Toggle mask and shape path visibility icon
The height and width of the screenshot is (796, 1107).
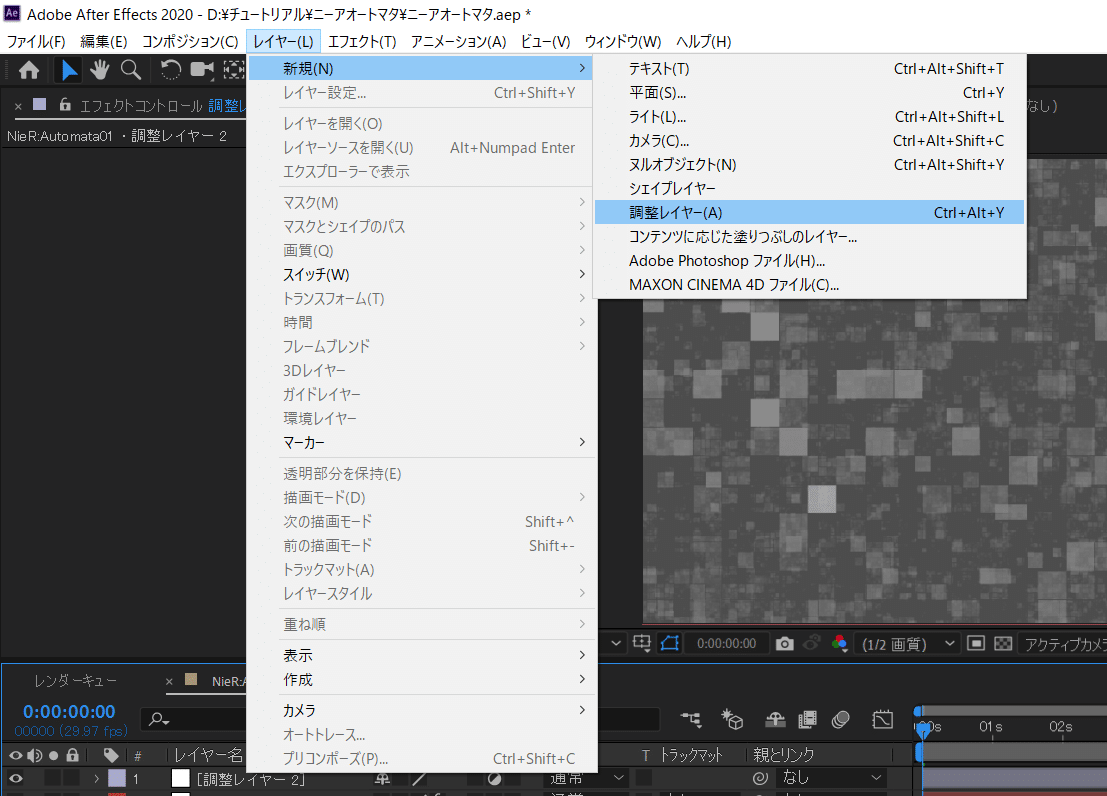[669, 643]
